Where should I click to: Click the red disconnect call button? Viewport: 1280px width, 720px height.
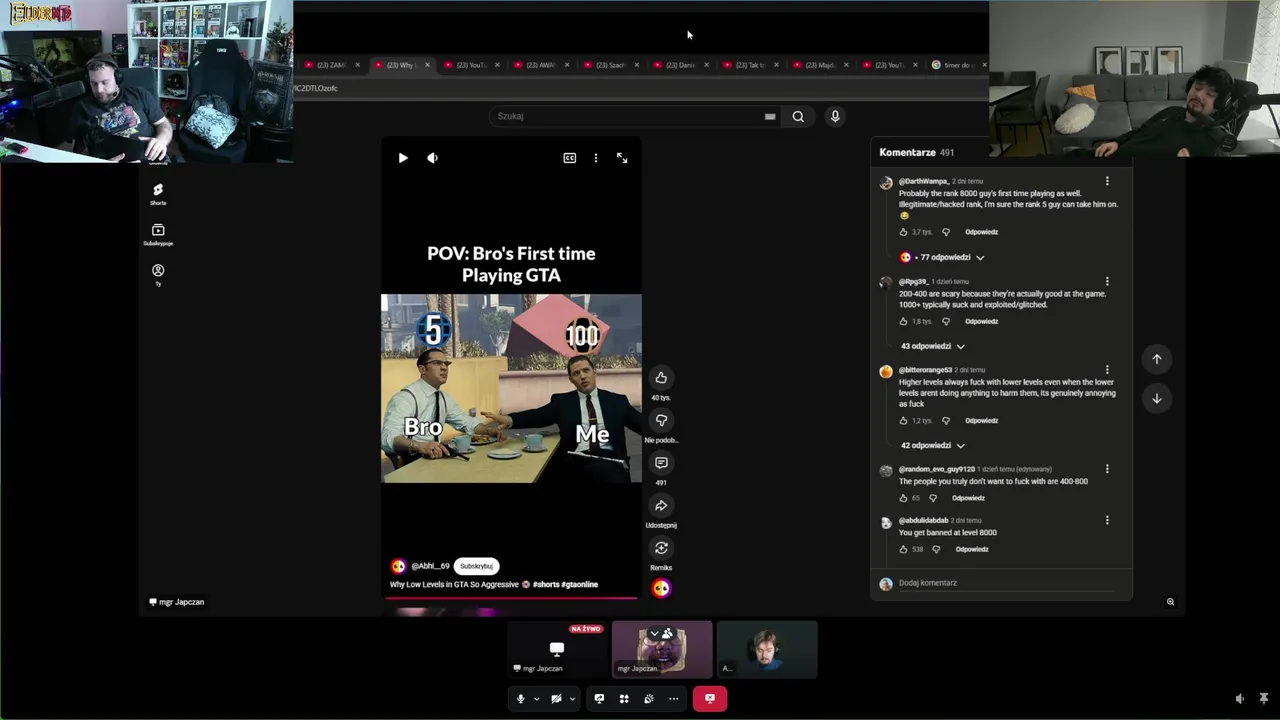(710, 699)
